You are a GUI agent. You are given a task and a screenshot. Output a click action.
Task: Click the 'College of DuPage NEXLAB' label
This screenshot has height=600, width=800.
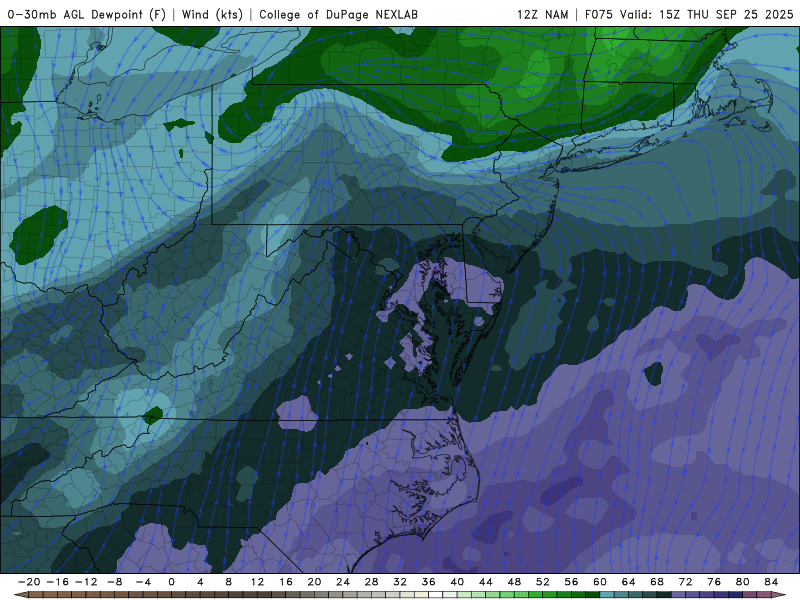338,14
